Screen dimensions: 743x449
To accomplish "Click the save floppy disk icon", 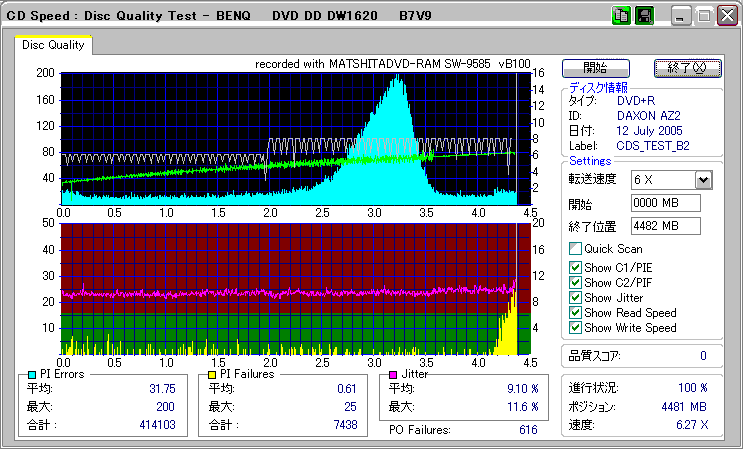I will coord(645,15).
